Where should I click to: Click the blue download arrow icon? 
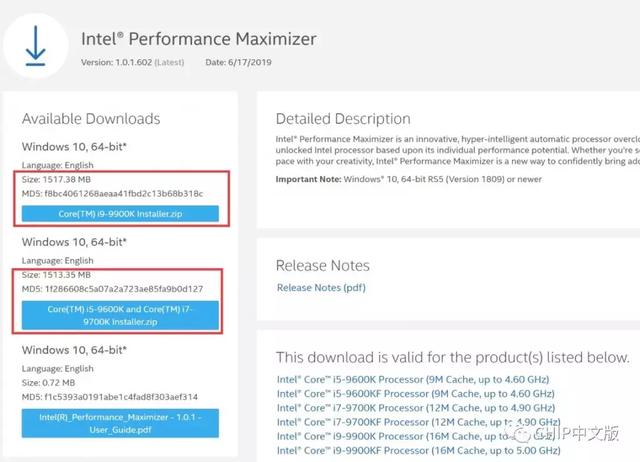click(36, 46)
